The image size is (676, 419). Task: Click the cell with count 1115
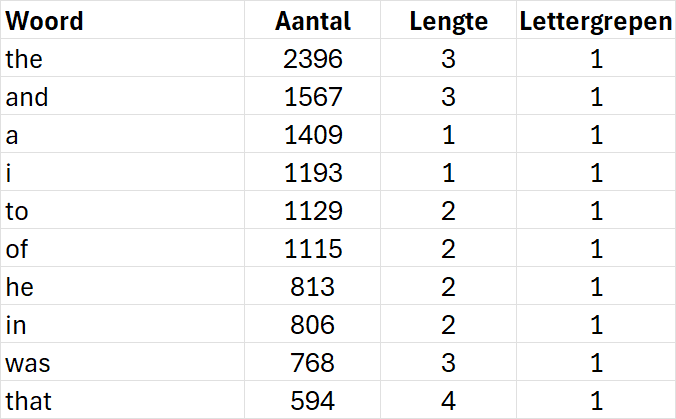(313, 247)
